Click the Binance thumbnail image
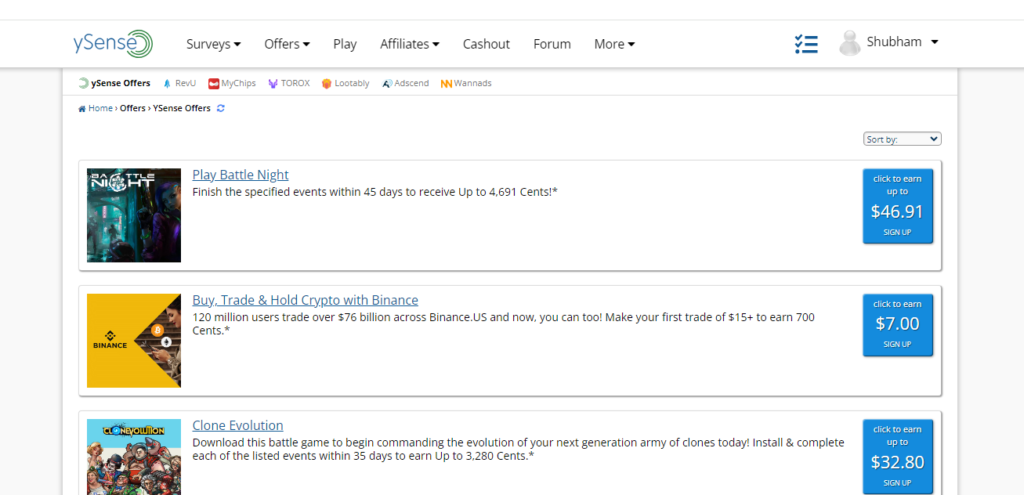 click(134, 341)
